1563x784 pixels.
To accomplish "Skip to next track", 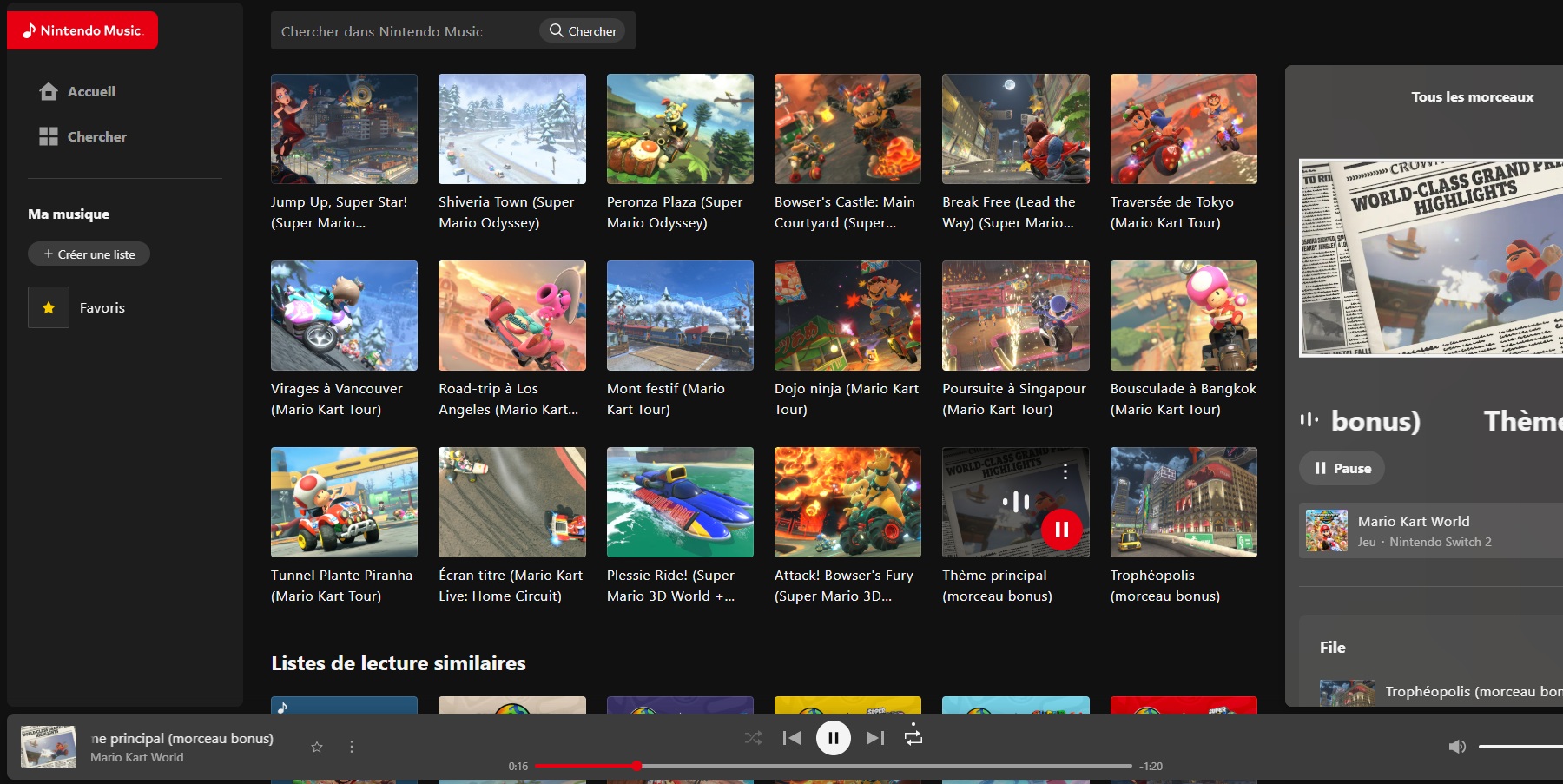I will [874, 738].
